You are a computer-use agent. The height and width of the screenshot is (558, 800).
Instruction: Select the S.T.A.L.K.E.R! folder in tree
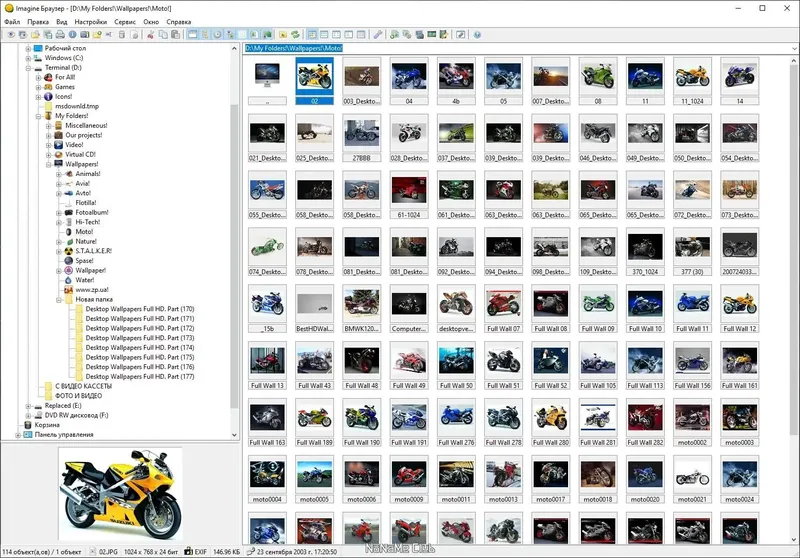pyautogui.click(x=93, y=251)
